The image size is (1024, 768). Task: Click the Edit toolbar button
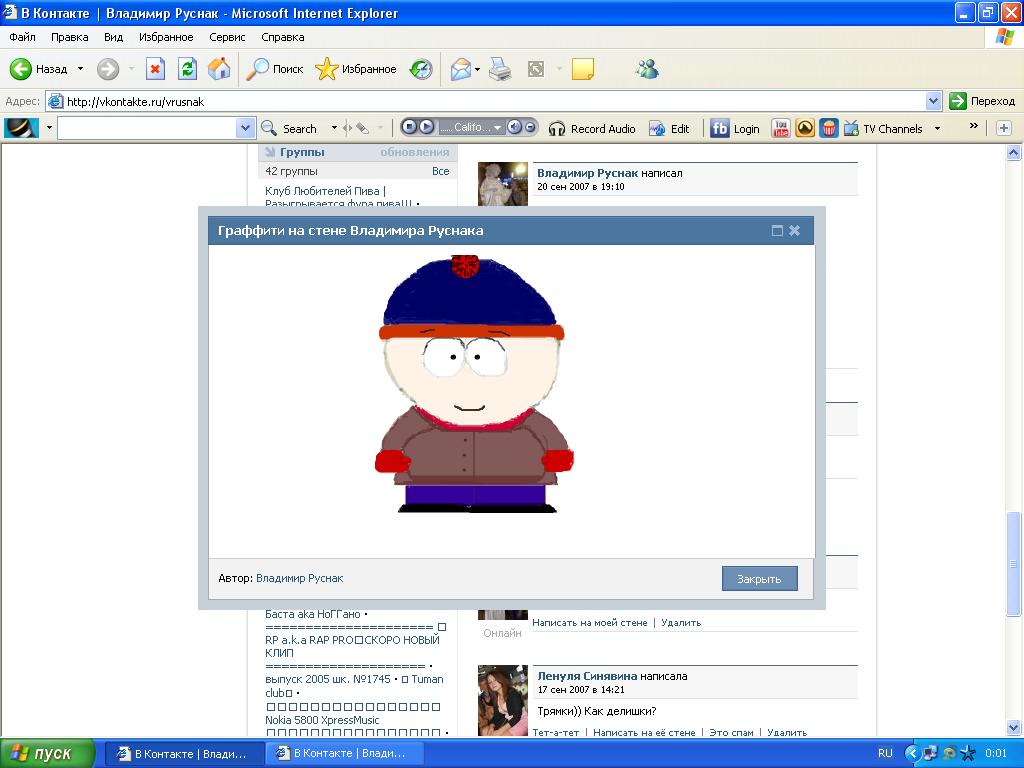tap(669, 129)
